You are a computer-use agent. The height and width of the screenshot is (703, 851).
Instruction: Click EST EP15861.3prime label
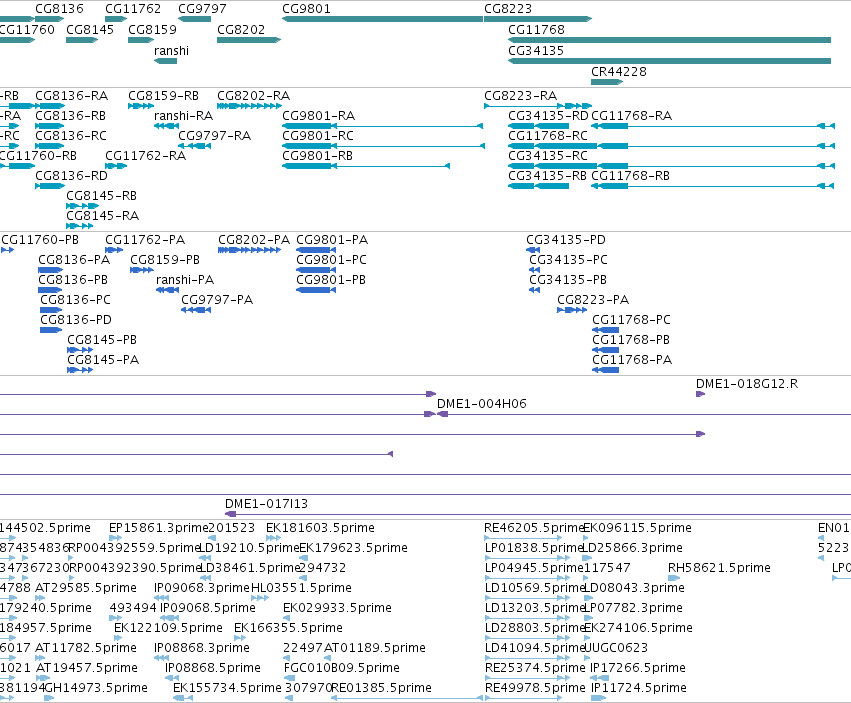[159, 528]
